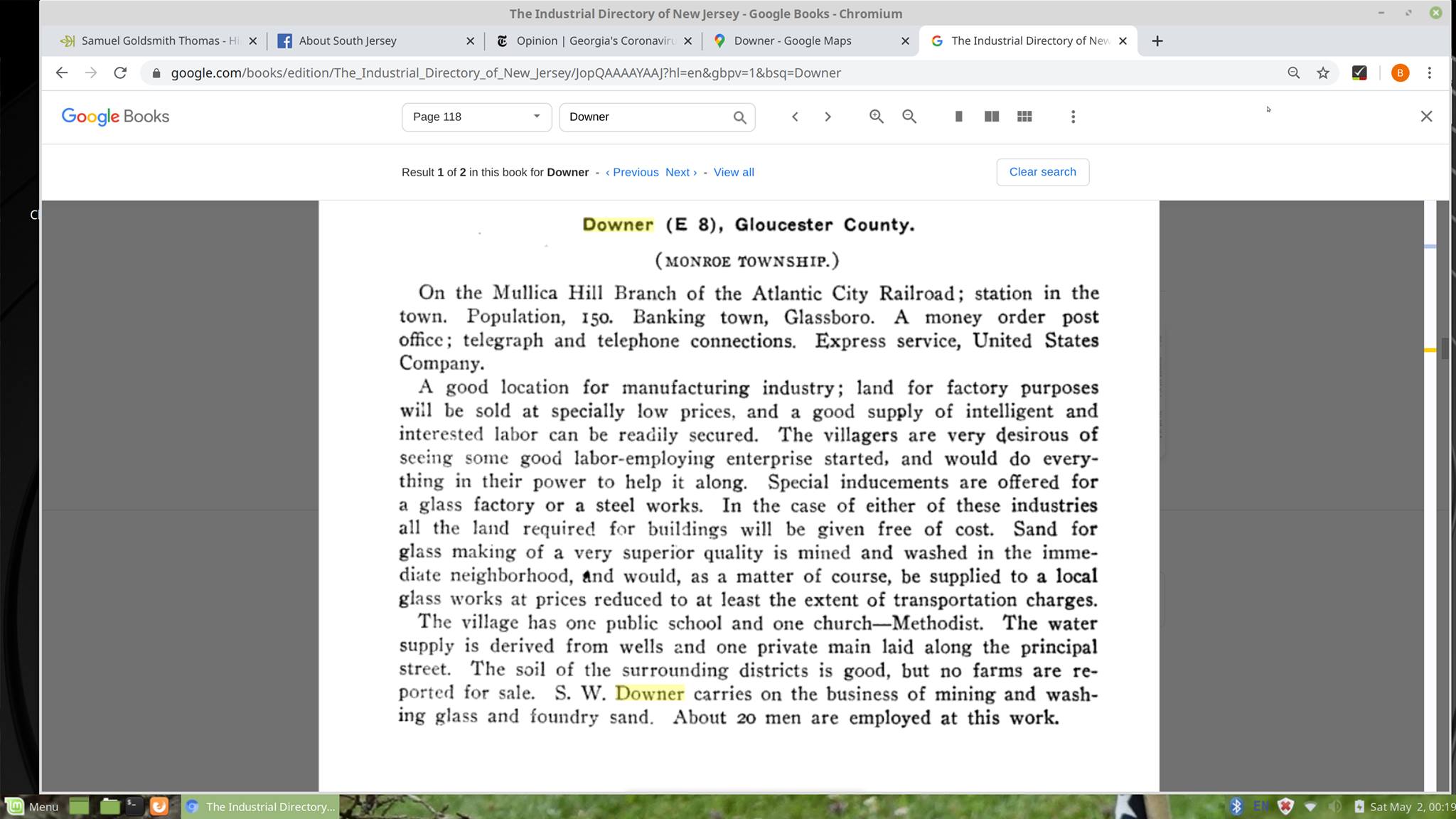Click the Next result link

(681, 172)
